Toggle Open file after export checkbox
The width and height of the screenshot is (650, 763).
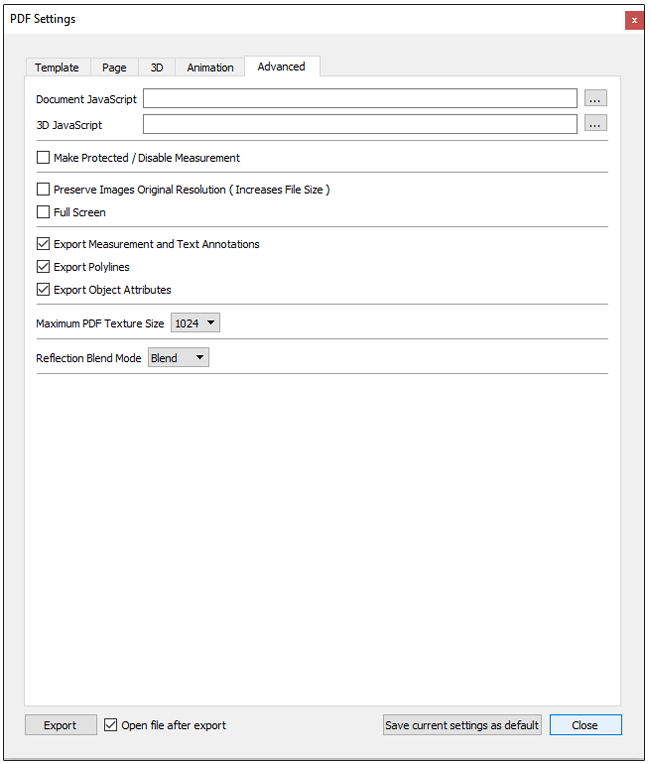click(x=111, y=725)
